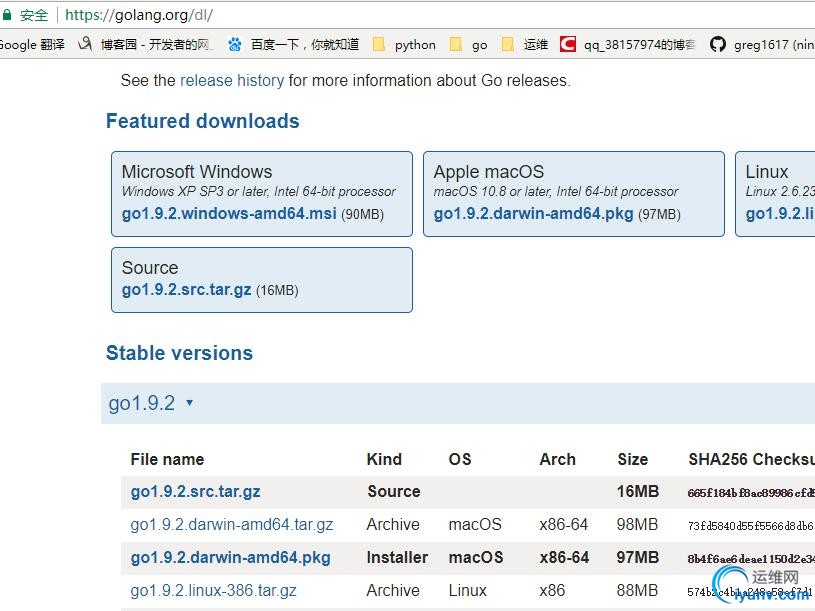Click the SHA256 Checksum column header
This screenshot has width=815, height=611.
coord(752,459)
